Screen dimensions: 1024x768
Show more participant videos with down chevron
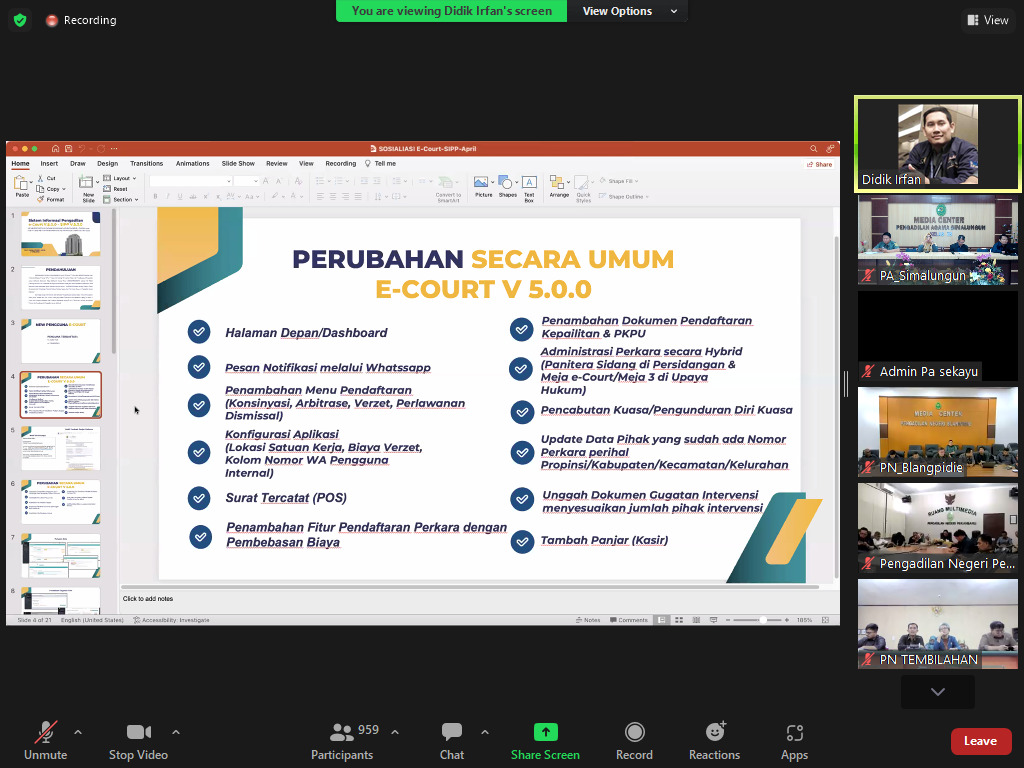coord(938,692)
